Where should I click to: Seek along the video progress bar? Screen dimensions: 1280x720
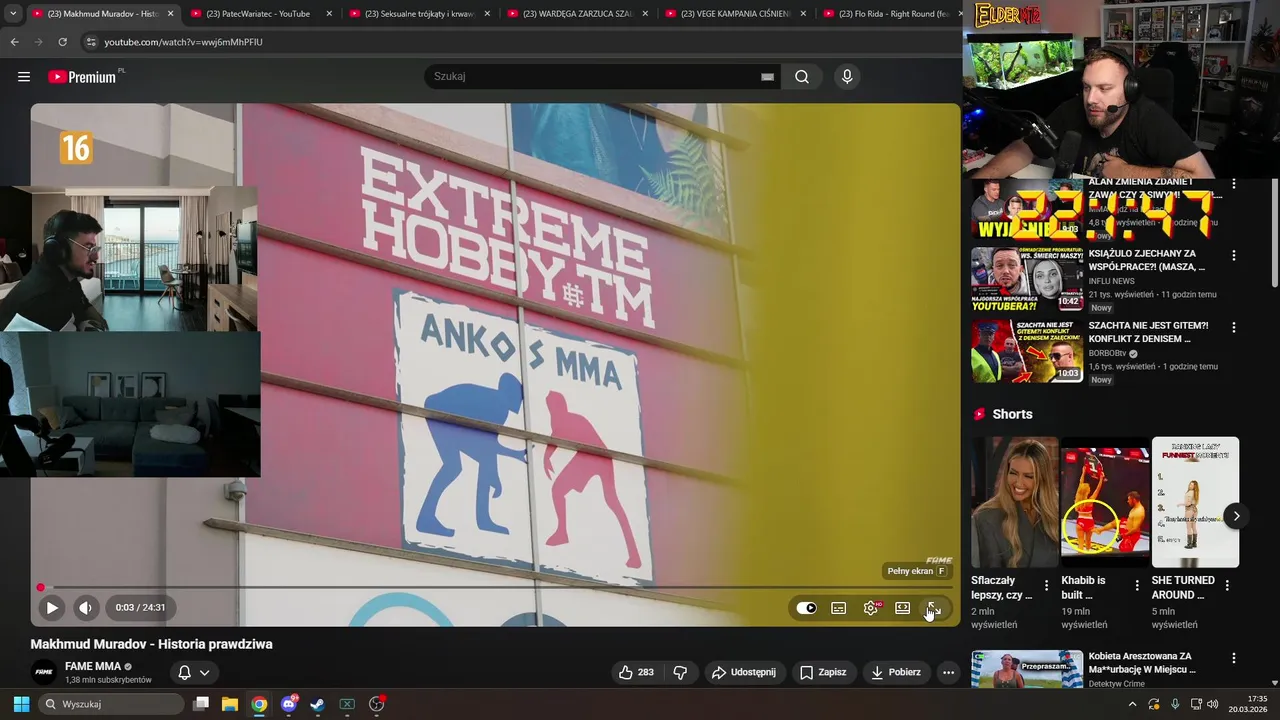tap(495, 588)
